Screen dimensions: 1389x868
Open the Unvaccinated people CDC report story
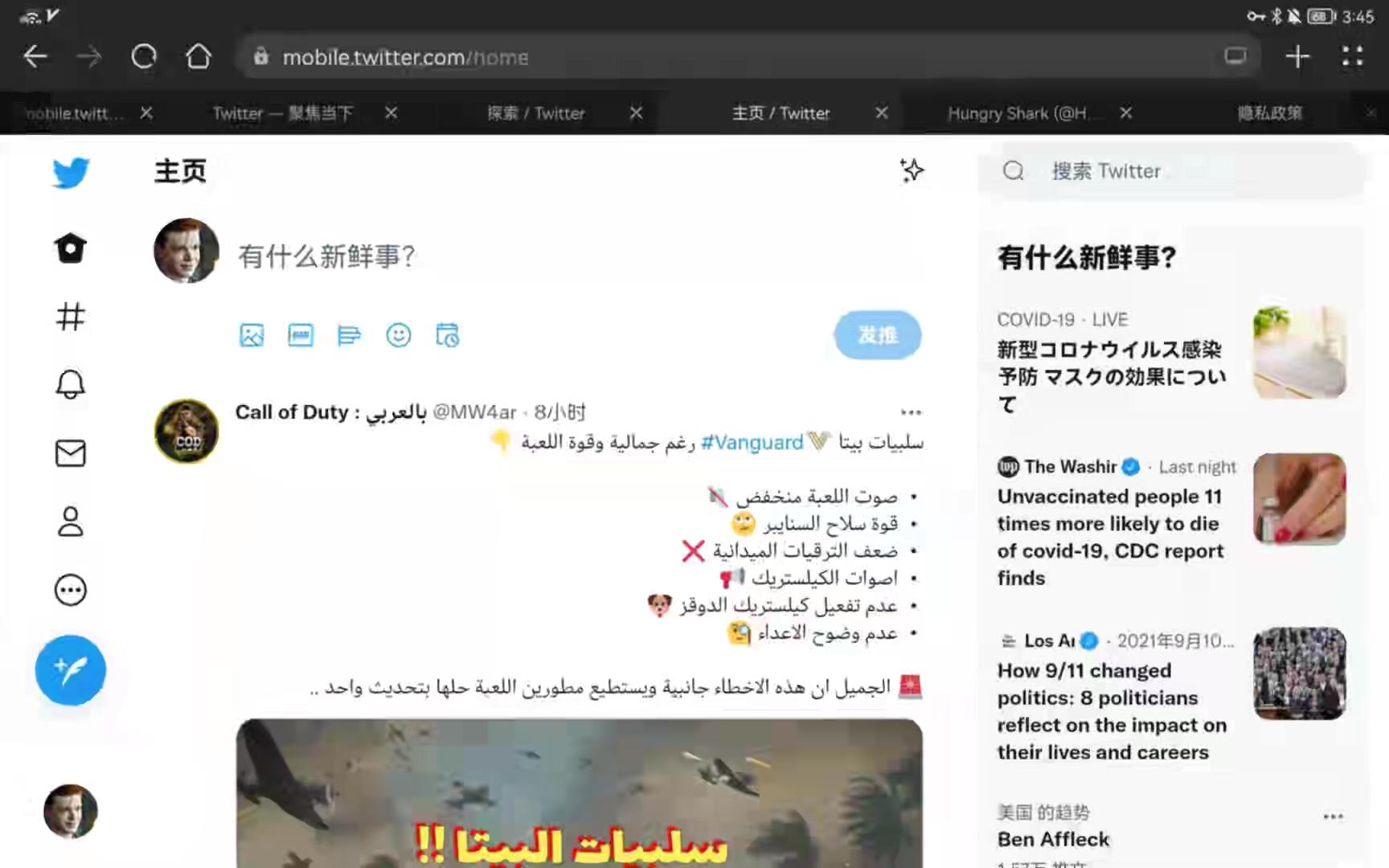[x=1110, y=537]
